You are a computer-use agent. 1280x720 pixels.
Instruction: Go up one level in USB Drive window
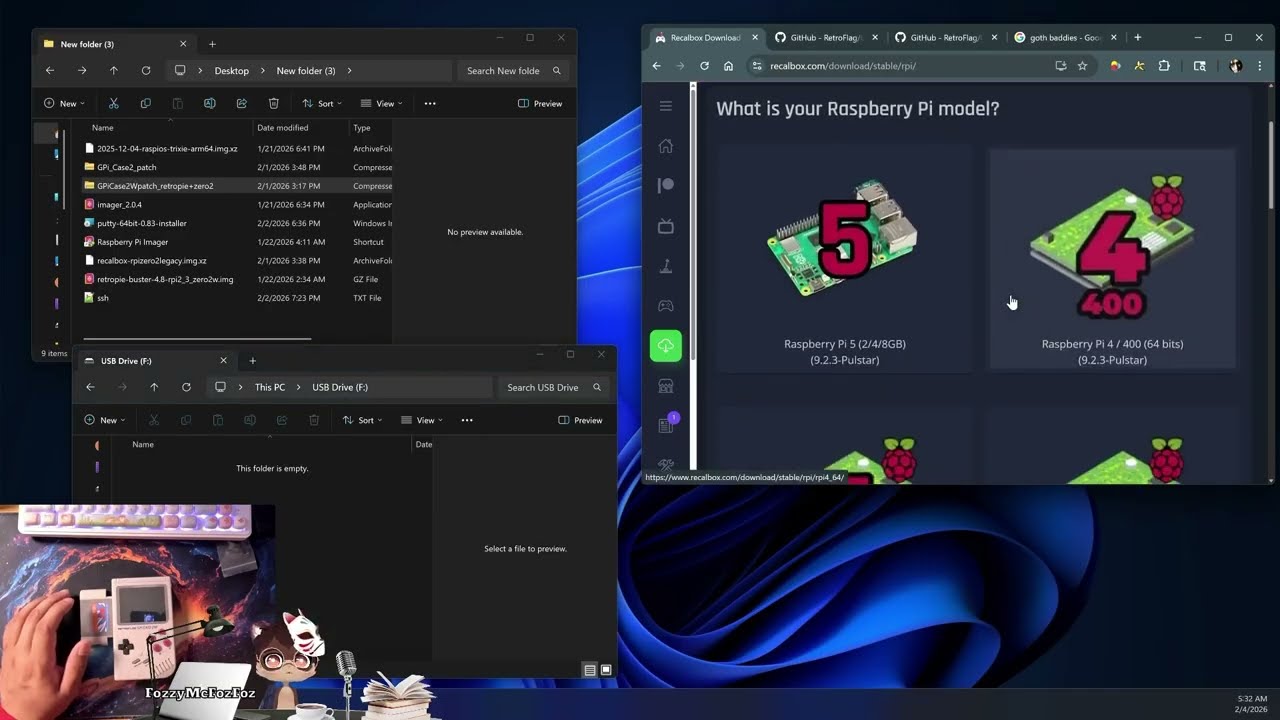[x=154, y=387]
